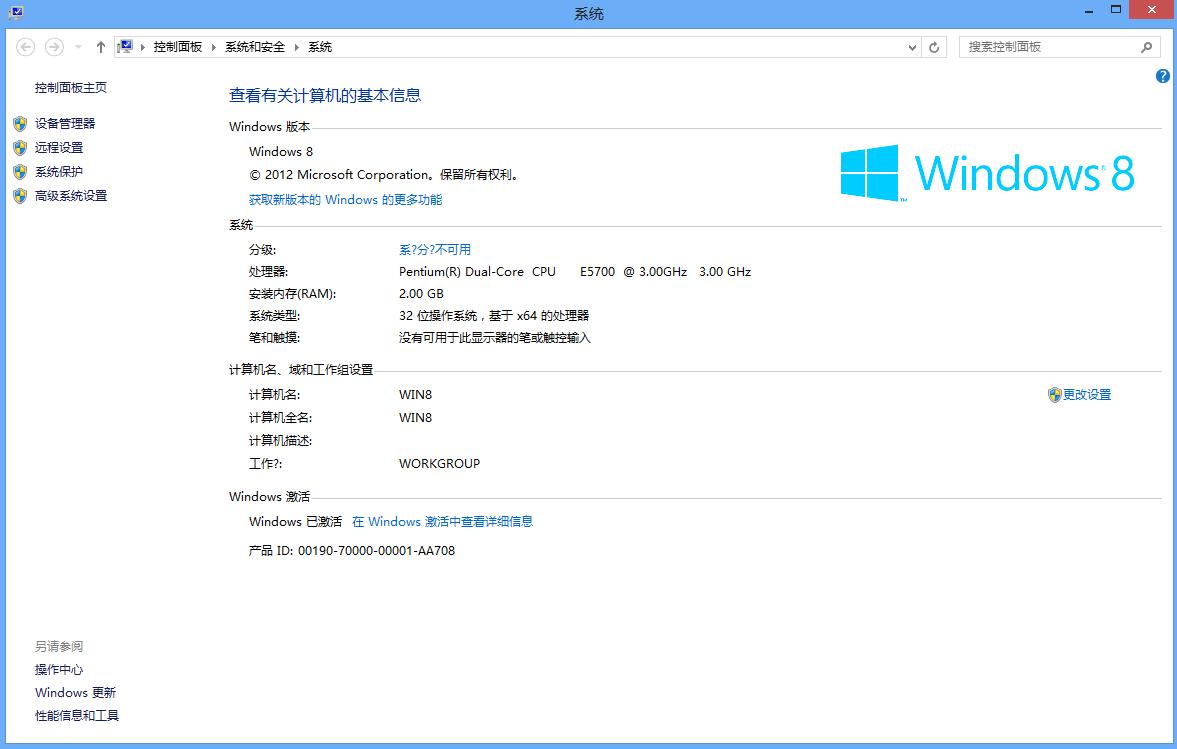Maximize the 系统 window
This screenshot has height=749, width=1177.
(x=1116, y=10)
